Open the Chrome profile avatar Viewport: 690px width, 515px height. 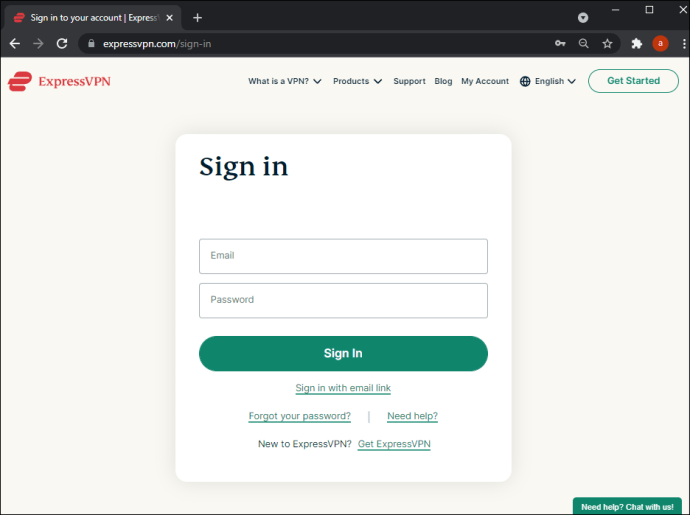tap(660, 43)
